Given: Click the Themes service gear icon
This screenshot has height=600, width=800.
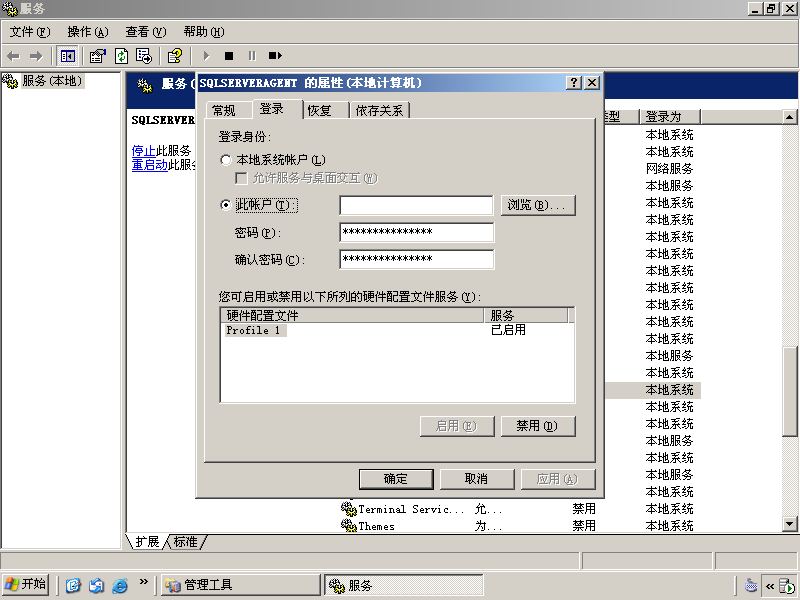Looking at the screenshot, I should click(x=348, y=526).
